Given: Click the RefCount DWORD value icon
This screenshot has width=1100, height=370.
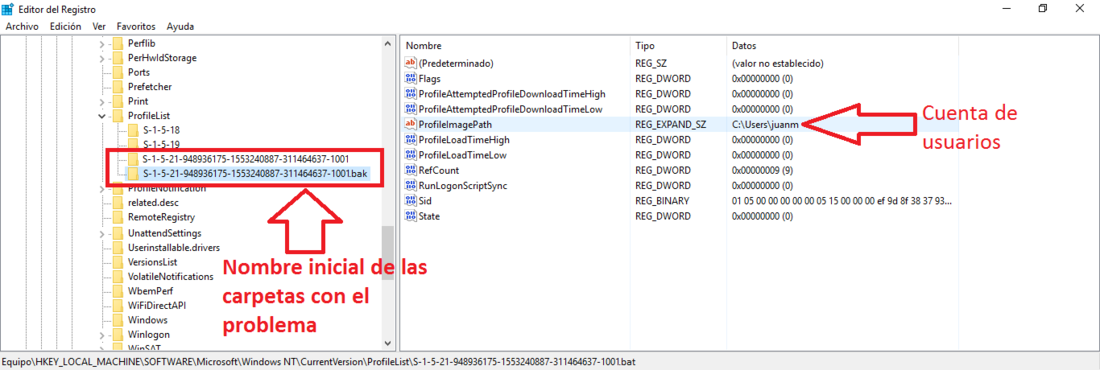Looking at the screenshot, I should [x=411, y=170].
